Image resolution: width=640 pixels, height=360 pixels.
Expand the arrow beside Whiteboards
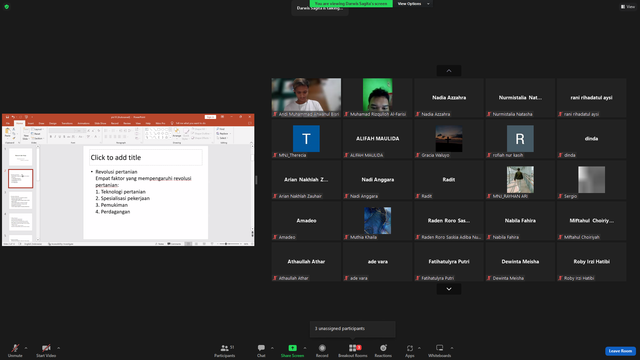[452, 348]
